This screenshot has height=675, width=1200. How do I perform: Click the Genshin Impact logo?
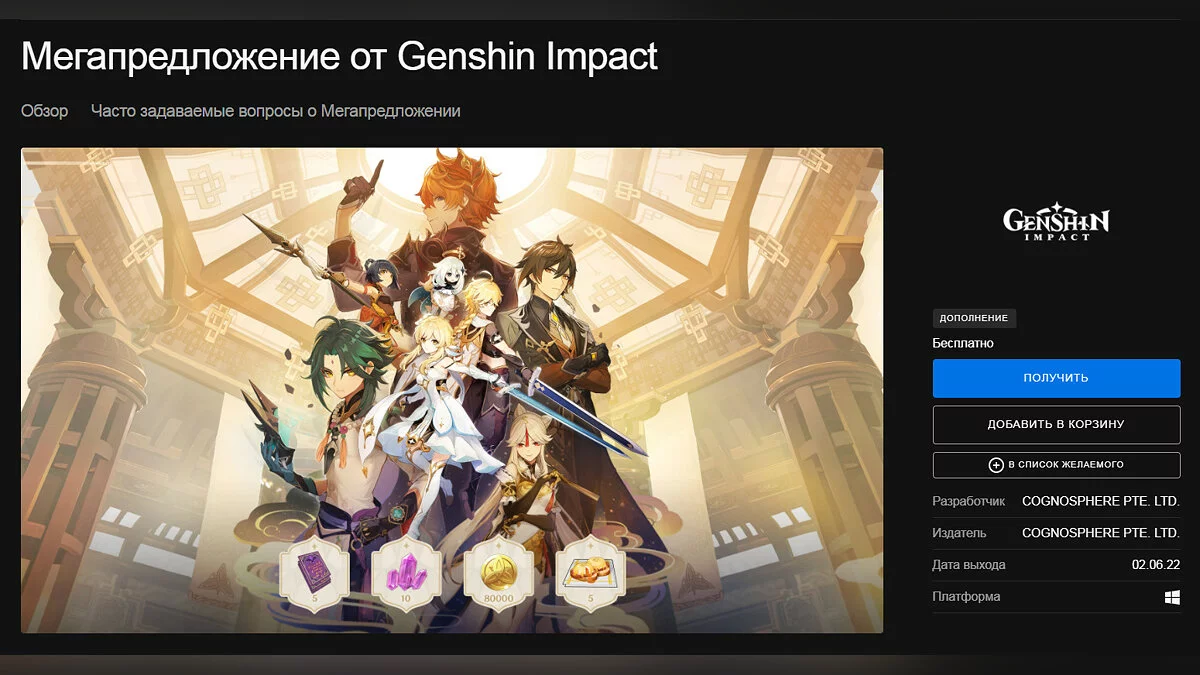[1056, 220]
